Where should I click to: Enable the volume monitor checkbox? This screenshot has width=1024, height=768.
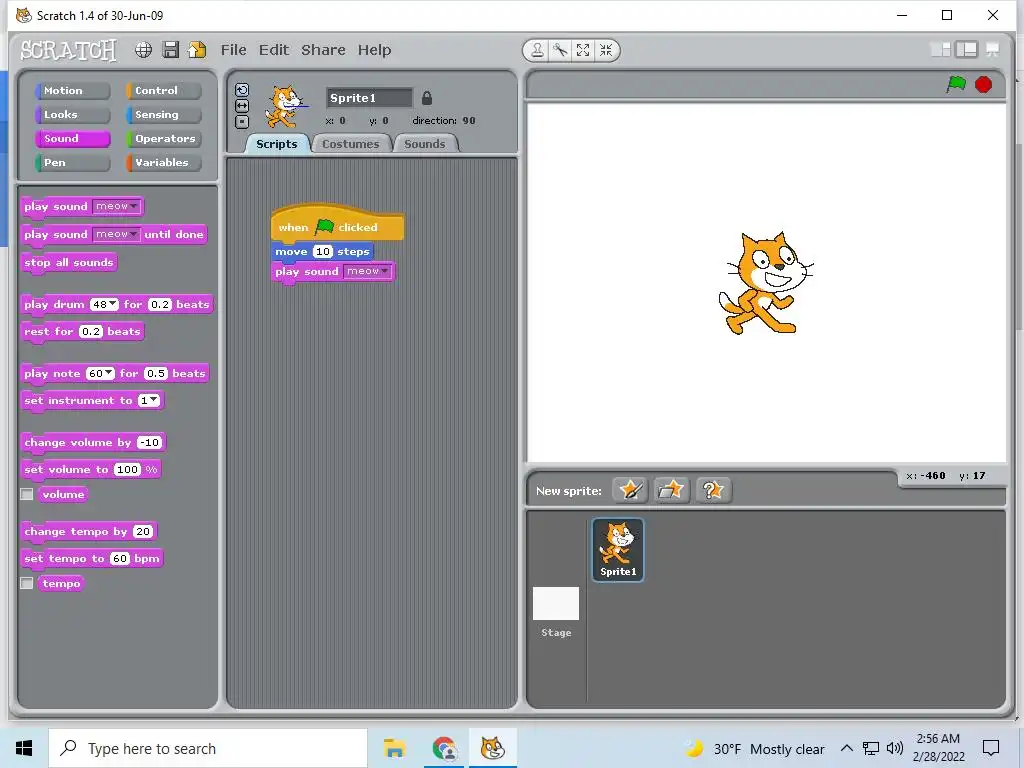click(27, 494)
